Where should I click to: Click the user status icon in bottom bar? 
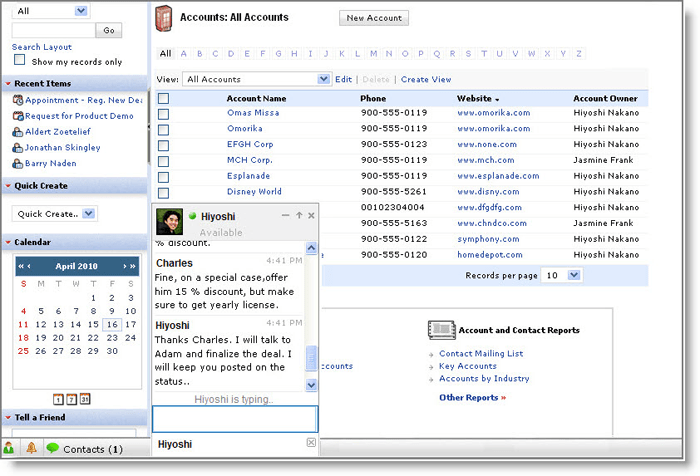coord(9,447)
